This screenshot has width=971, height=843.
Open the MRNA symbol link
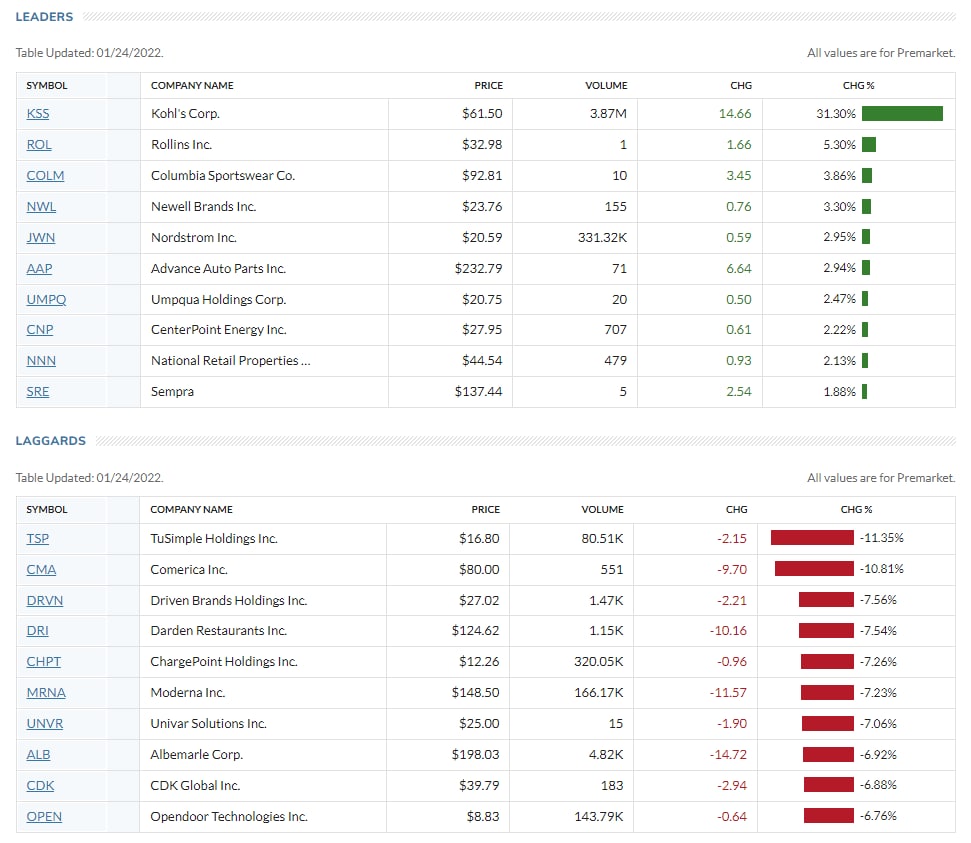(46, 693)
